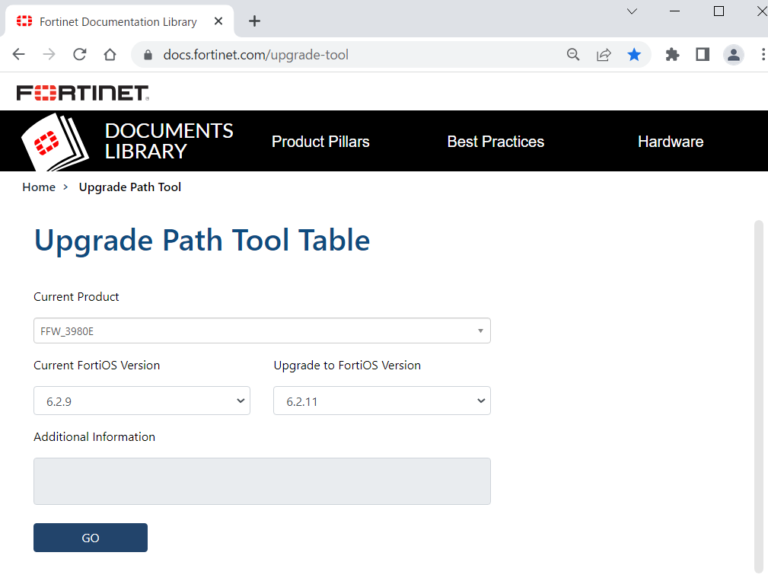Open the browser Extensions puzzle icon
768x578 pixels.
click(x=672, y=55)
